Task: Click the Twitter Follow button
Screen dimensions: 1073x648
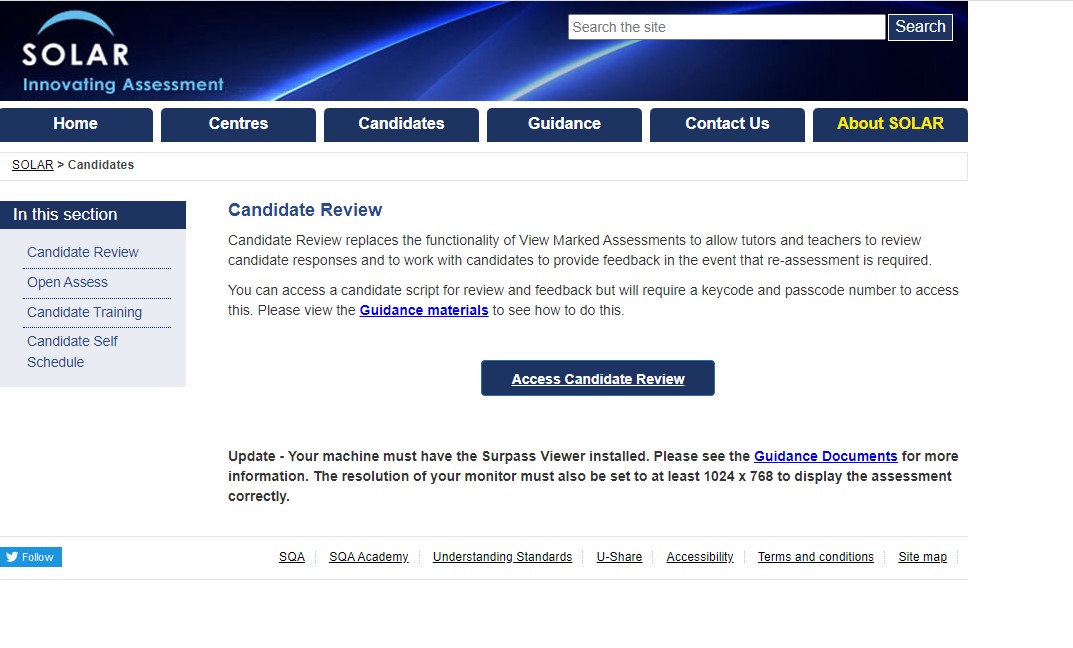Action: tap(31, 557)
